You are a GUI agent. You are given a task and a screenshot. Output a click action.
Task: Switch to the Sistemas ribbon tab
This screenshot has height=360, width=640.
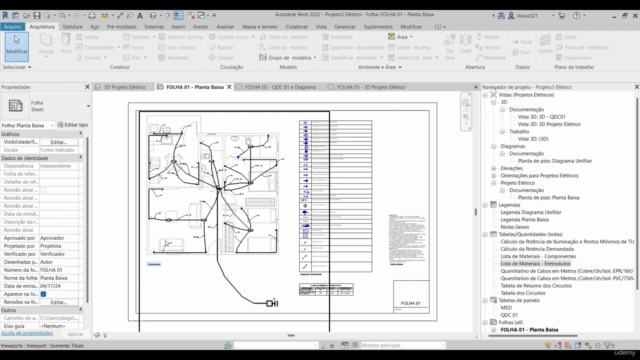tap(154, 27)
